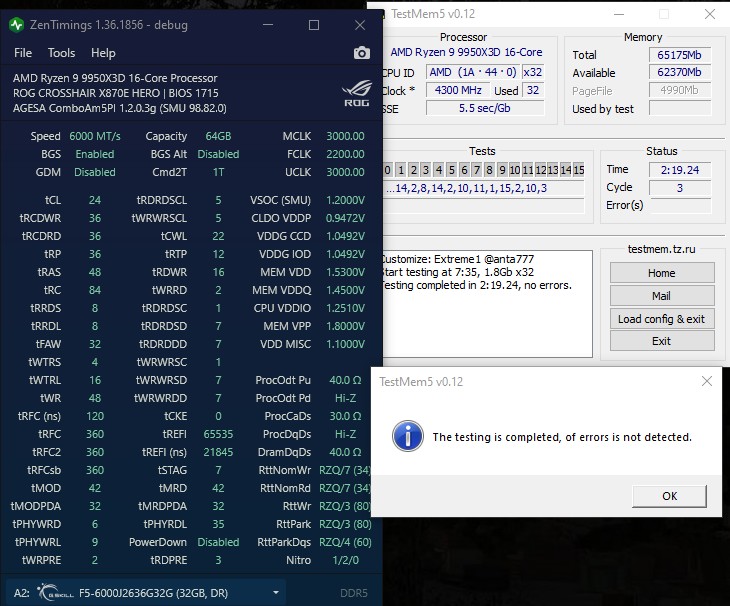Viewport: 730px width, 606px height.
Task: Click the Available memory 62370Mb field
Action: [680, 72]
